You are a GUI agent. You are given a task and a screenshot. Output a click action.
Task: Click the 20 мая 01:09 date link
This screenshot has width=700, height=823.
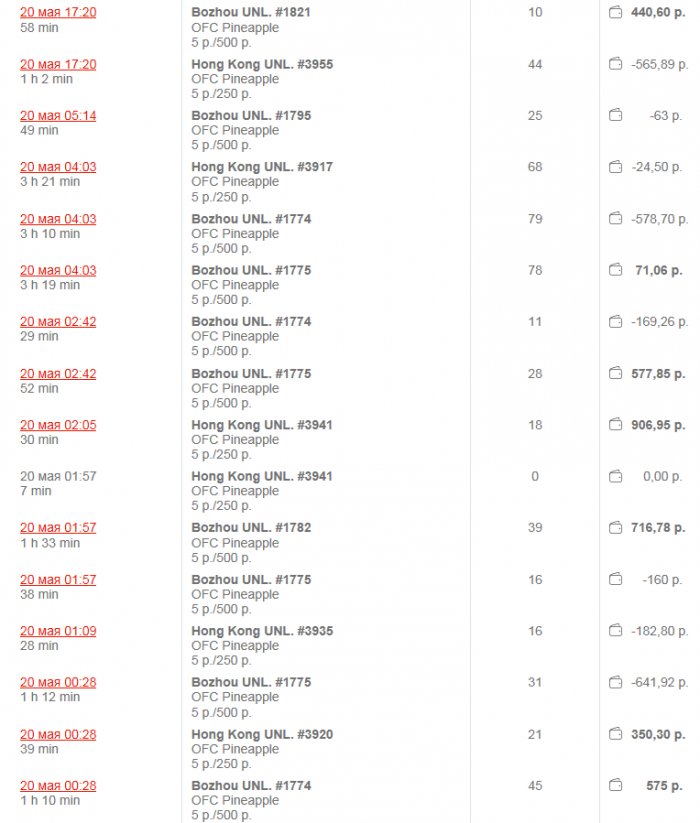click(58, 631)
